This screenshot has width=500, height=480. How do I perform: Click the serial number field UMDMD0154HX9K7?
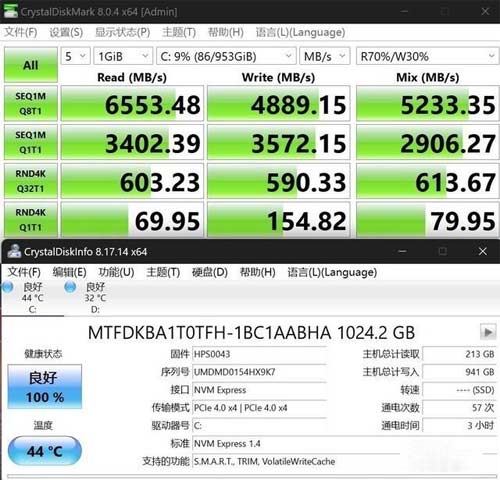click(x=259, y=372)
